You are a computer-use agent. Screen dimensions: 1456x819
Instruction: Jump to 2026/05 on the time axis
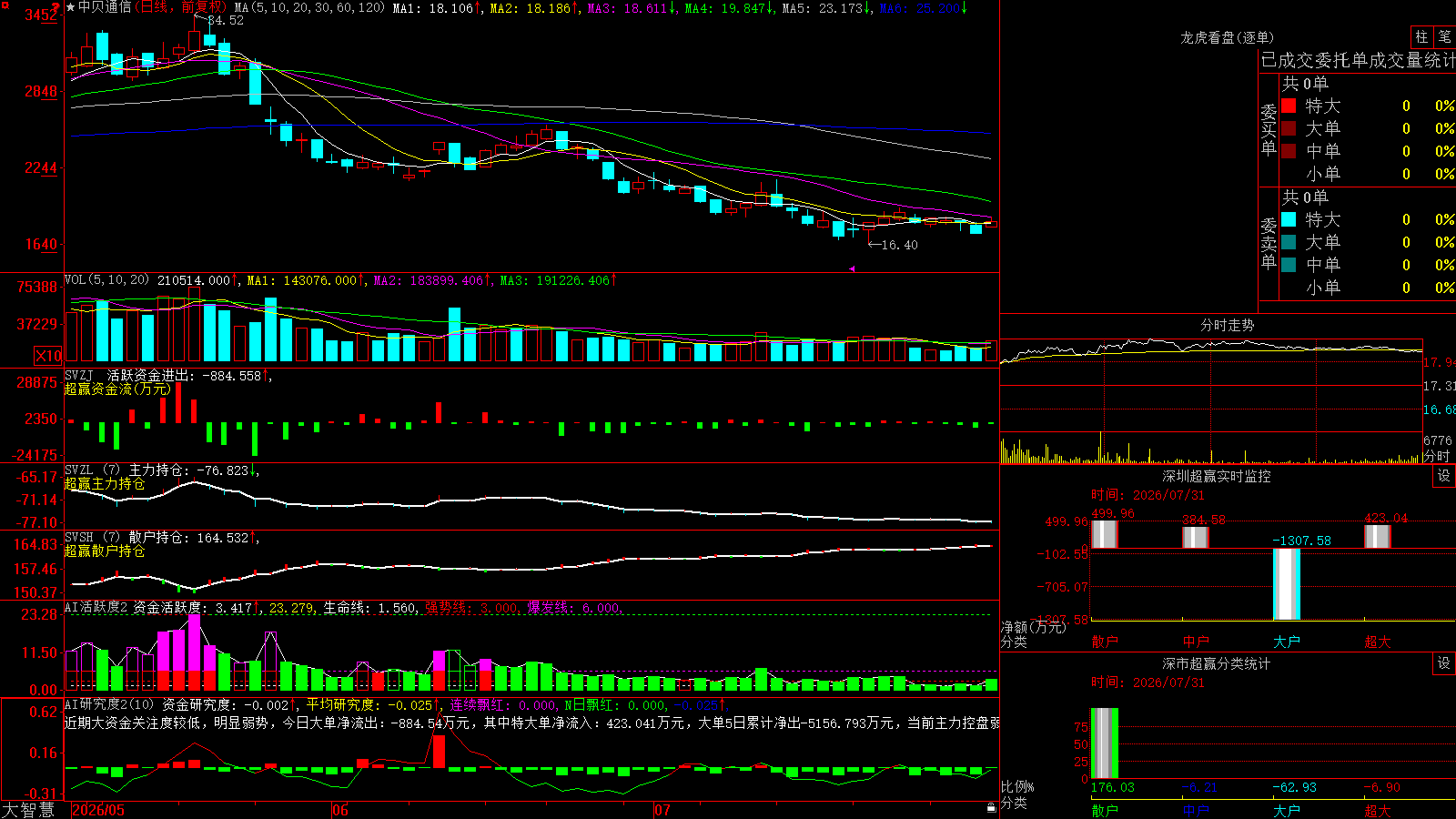(98, 810)
